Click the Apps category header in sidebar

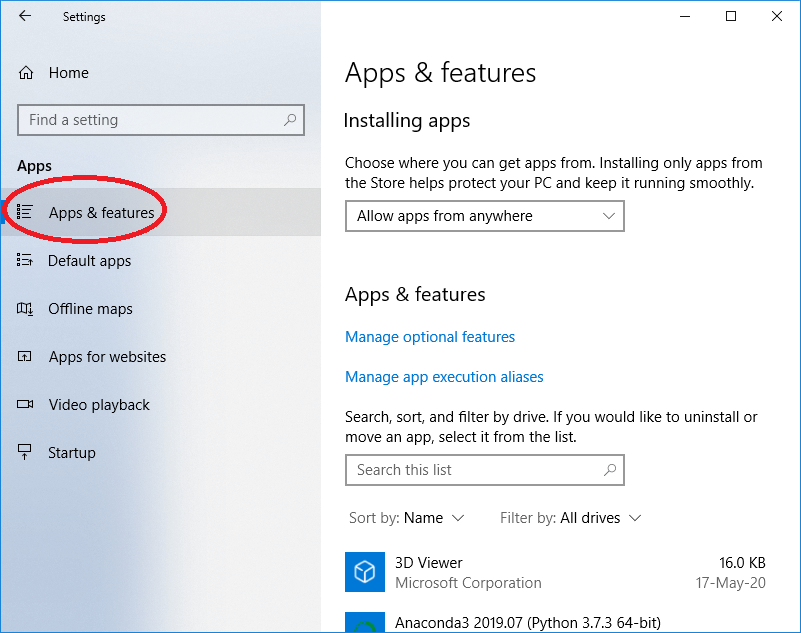click(x=34, y=166)
